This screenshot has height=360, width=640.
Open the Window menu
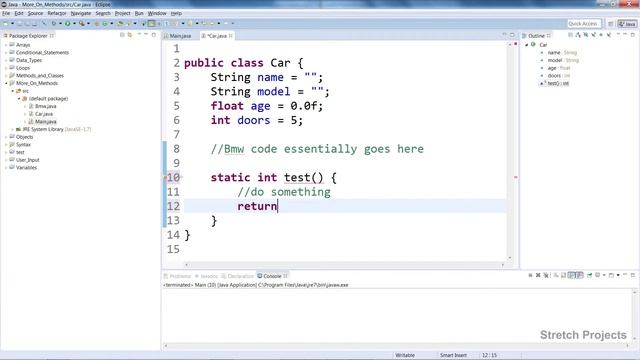157,13
